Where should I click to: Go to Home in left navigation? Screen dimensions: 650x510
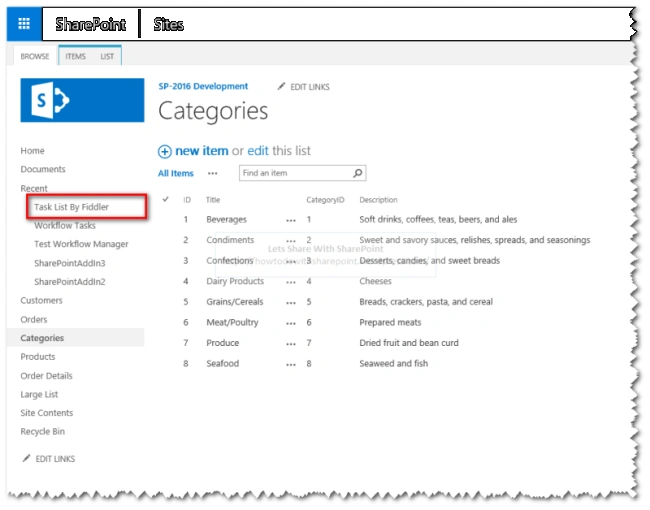[32, 151]
